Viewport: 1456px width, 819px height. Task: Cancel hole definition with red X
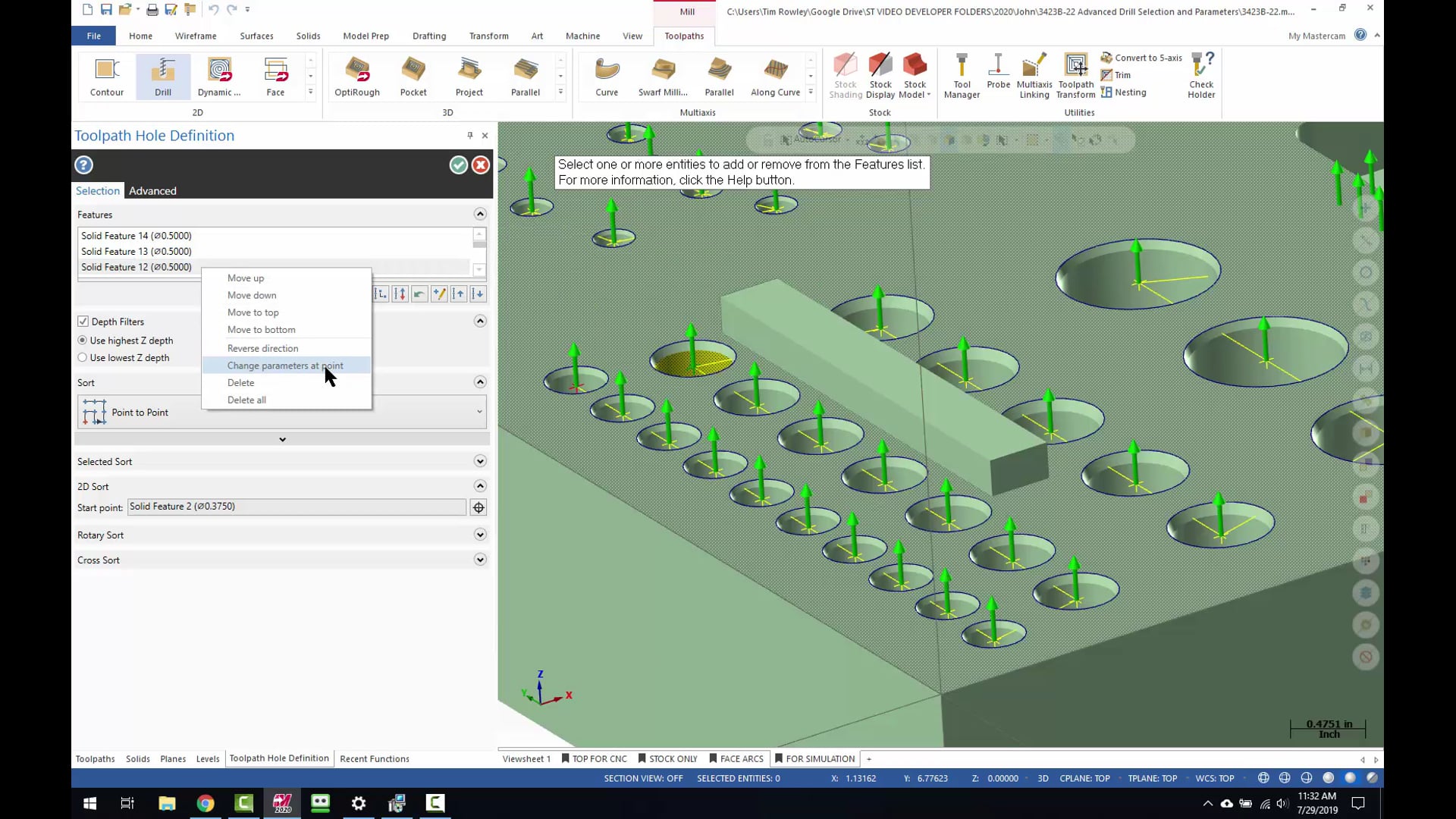[481, 165]
